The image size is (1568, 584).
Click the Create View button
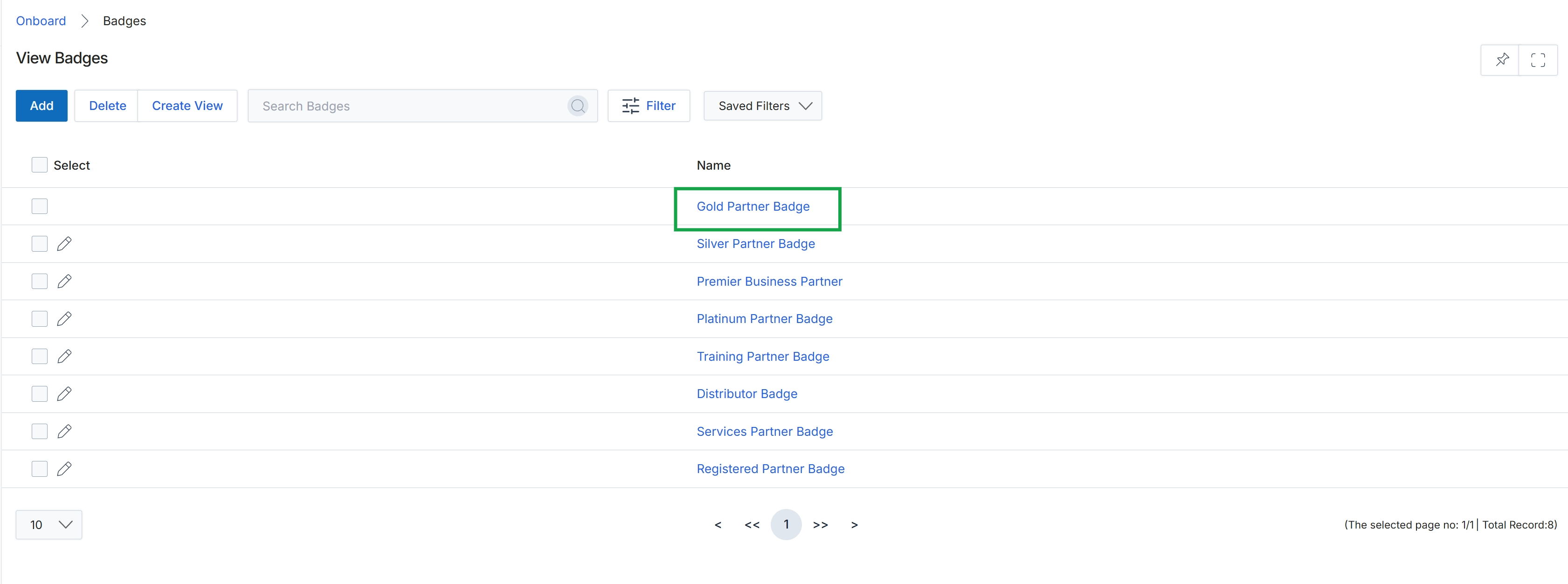[187, 106]
